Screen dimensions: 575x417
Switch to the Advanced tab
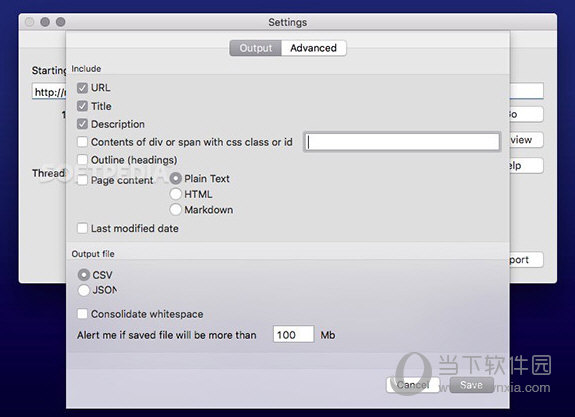coord(314,48)
